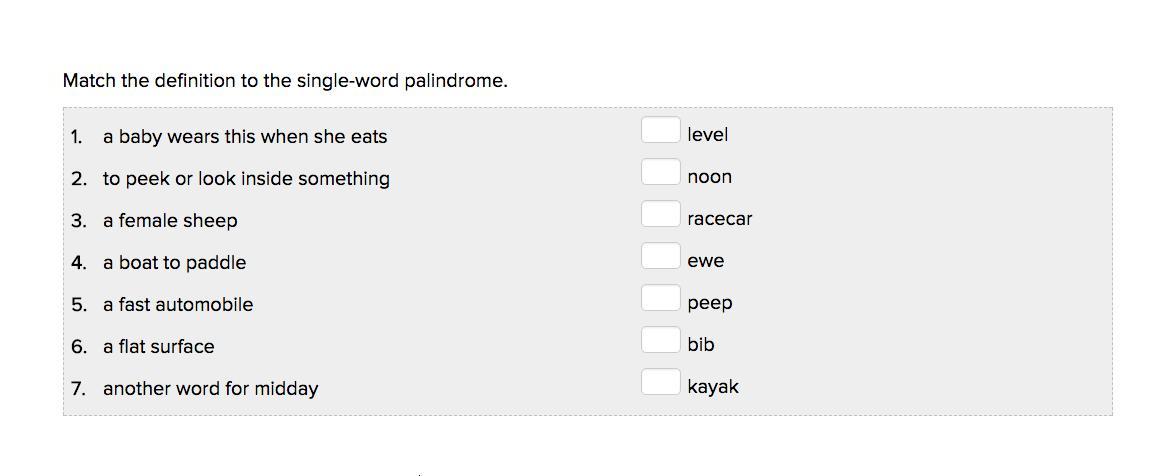This screenshot has height=476, width=1158.
Task: Click the Match the definition instruction text
Action: point(285,80)
